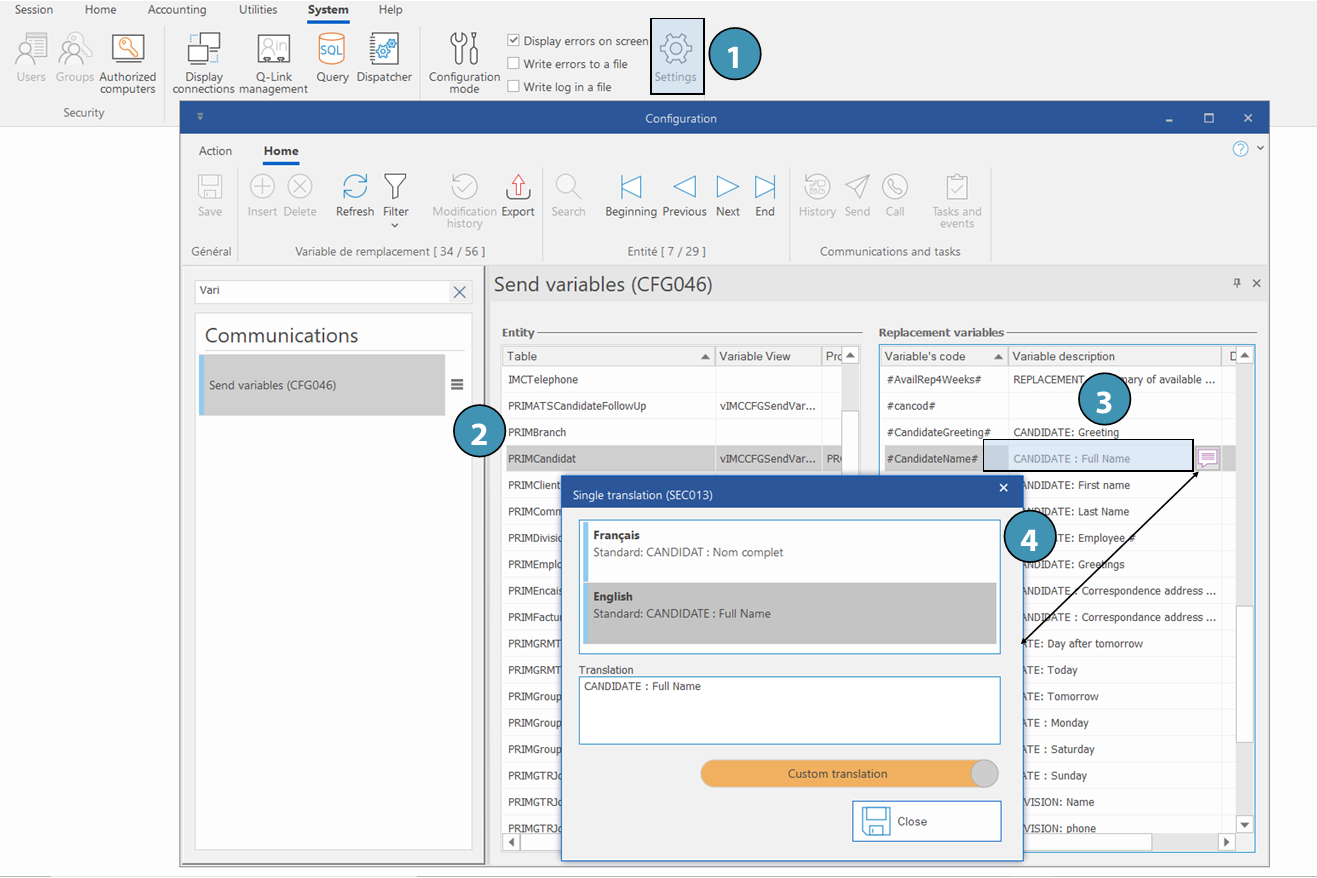Open translation icon beside CandidateName row
The width and height of the screenshot is (1317, 878).
(1208, 458)
